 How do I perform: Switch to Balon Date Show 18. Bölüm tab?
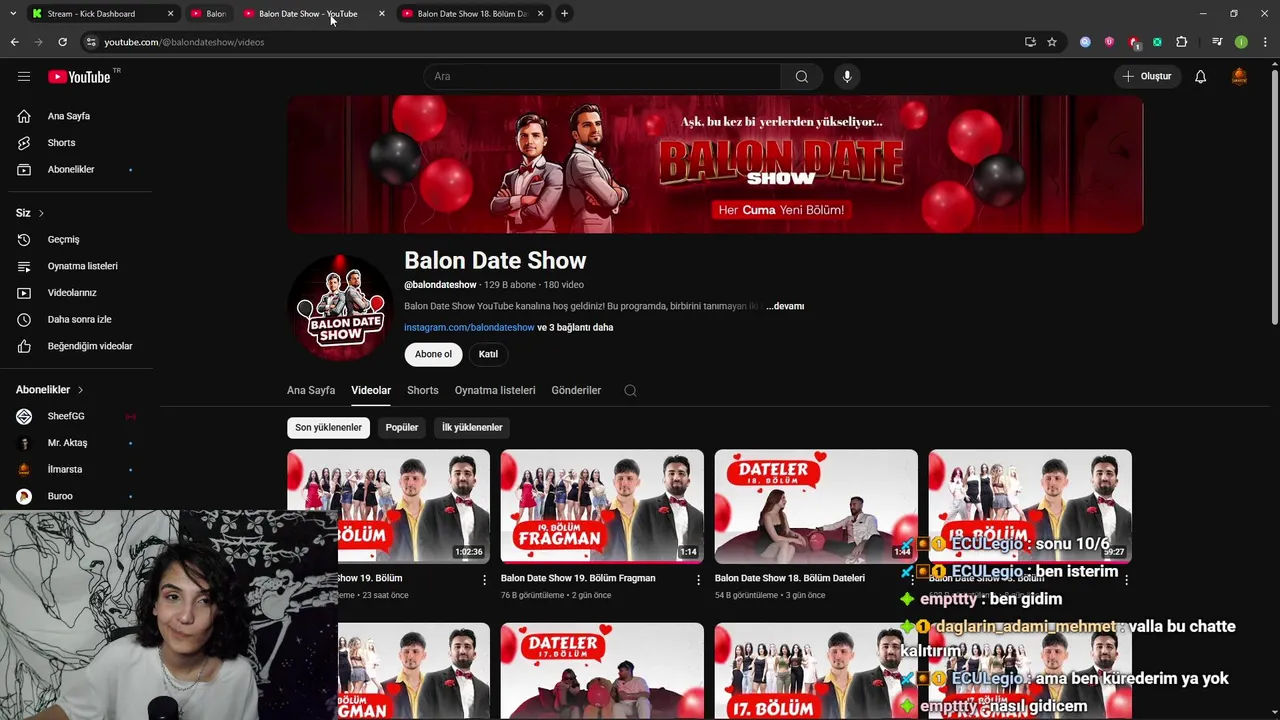(x=473, y=13)
